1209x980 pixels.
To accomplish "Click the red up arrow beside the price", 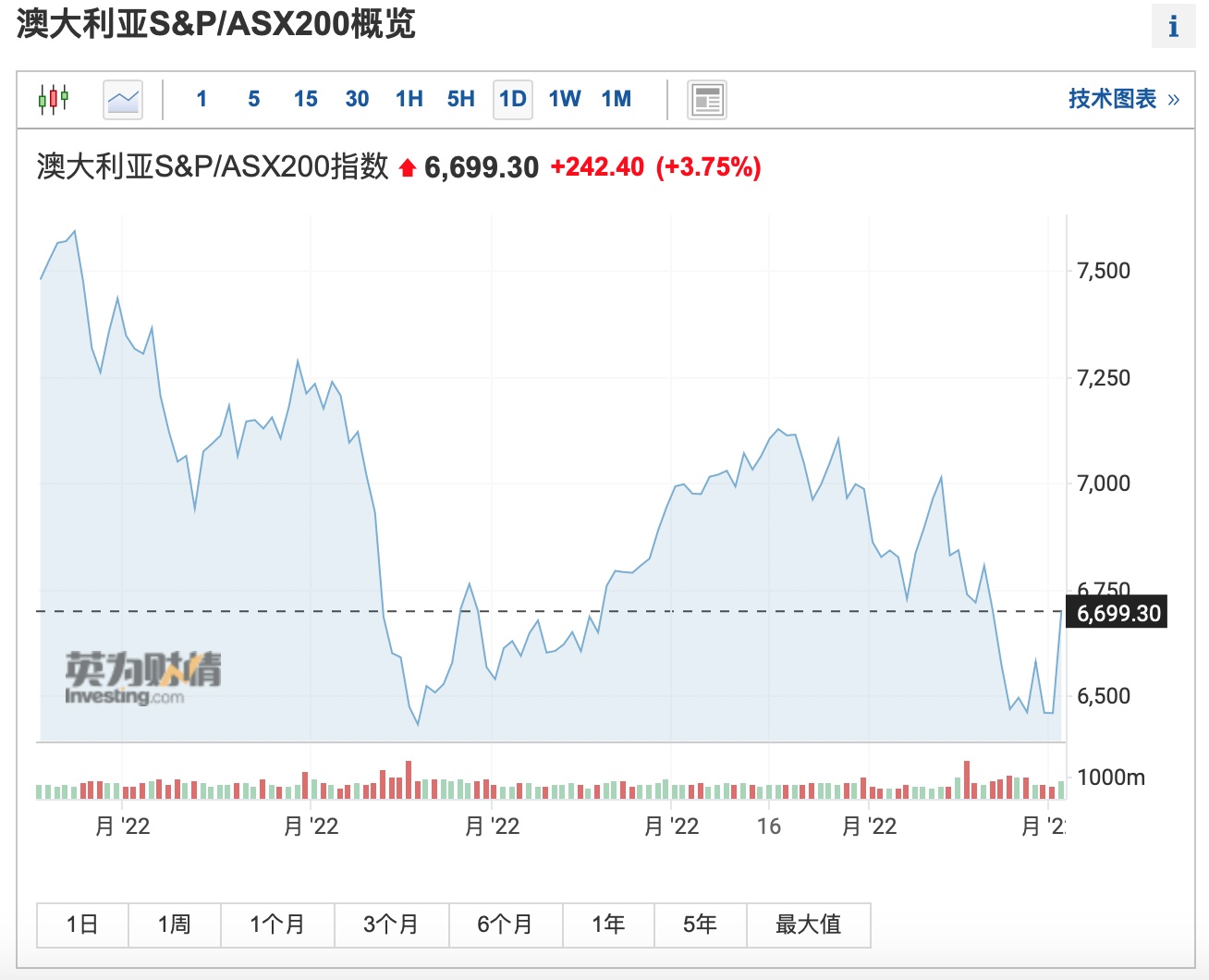I will point(408,168).
